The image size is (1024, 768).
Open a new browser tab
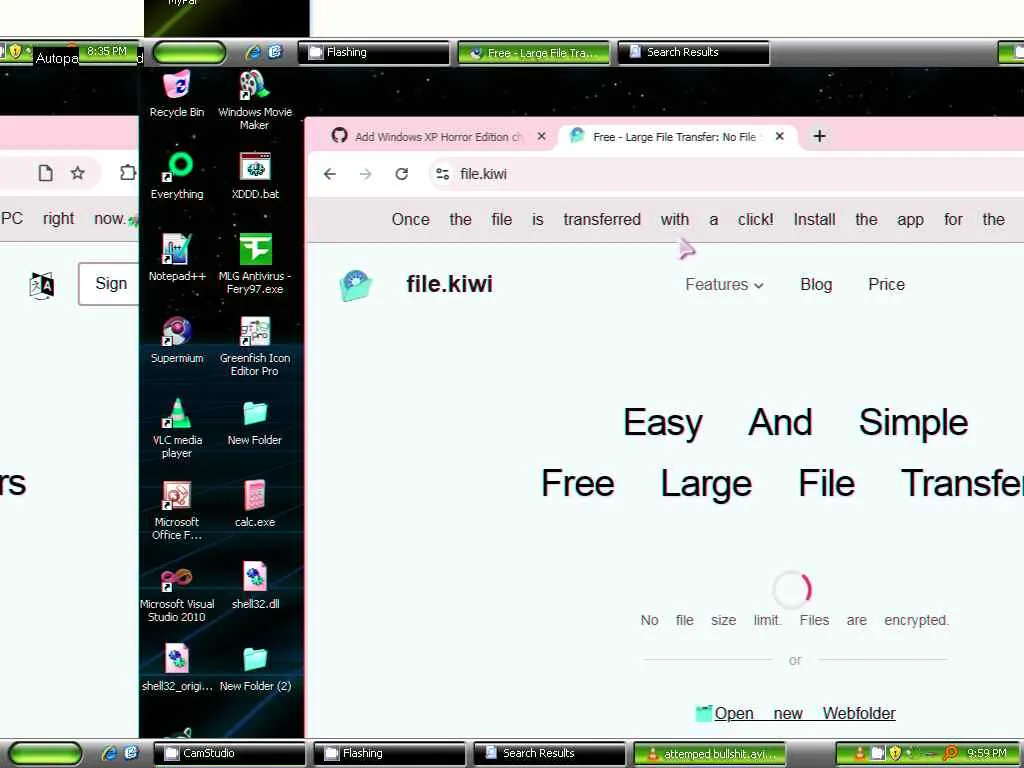820,136
